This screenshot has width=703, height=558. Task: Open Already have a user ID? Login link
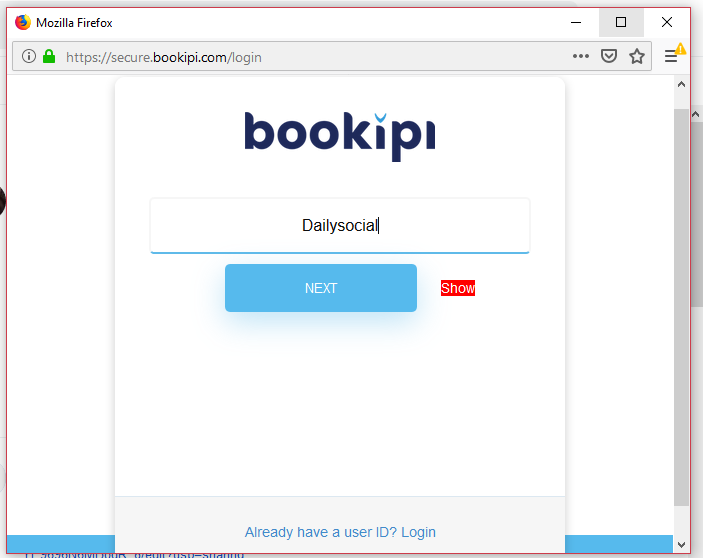[340, 532]
